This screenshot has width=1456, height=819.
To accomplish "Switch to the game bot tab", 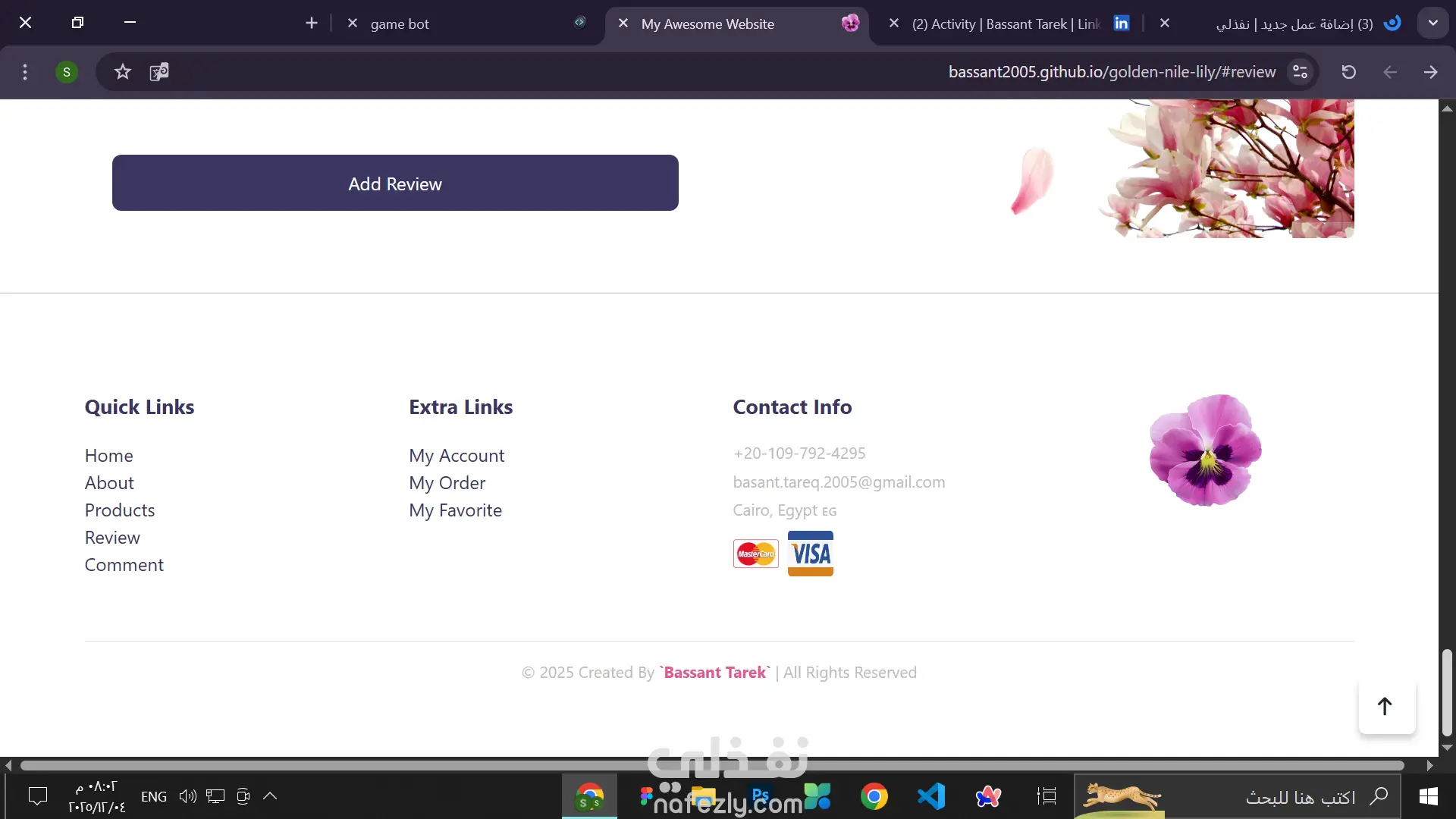I will 400,24.
